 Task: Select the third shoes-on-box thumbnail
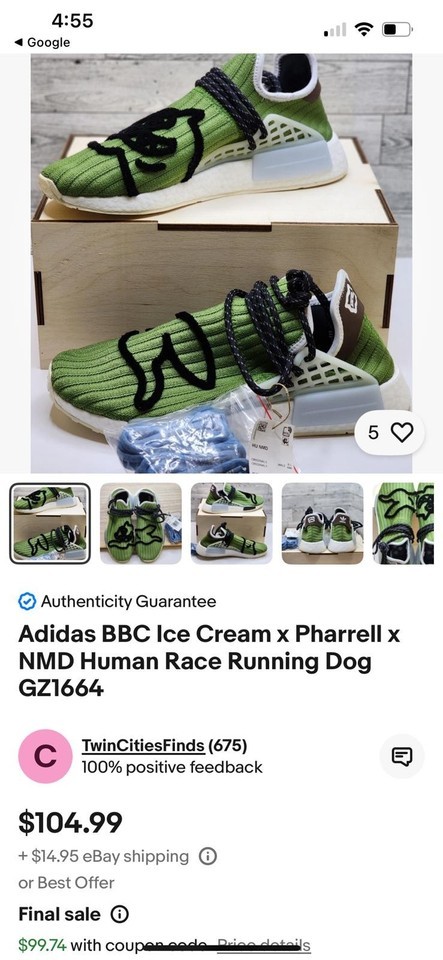(231, 523)
